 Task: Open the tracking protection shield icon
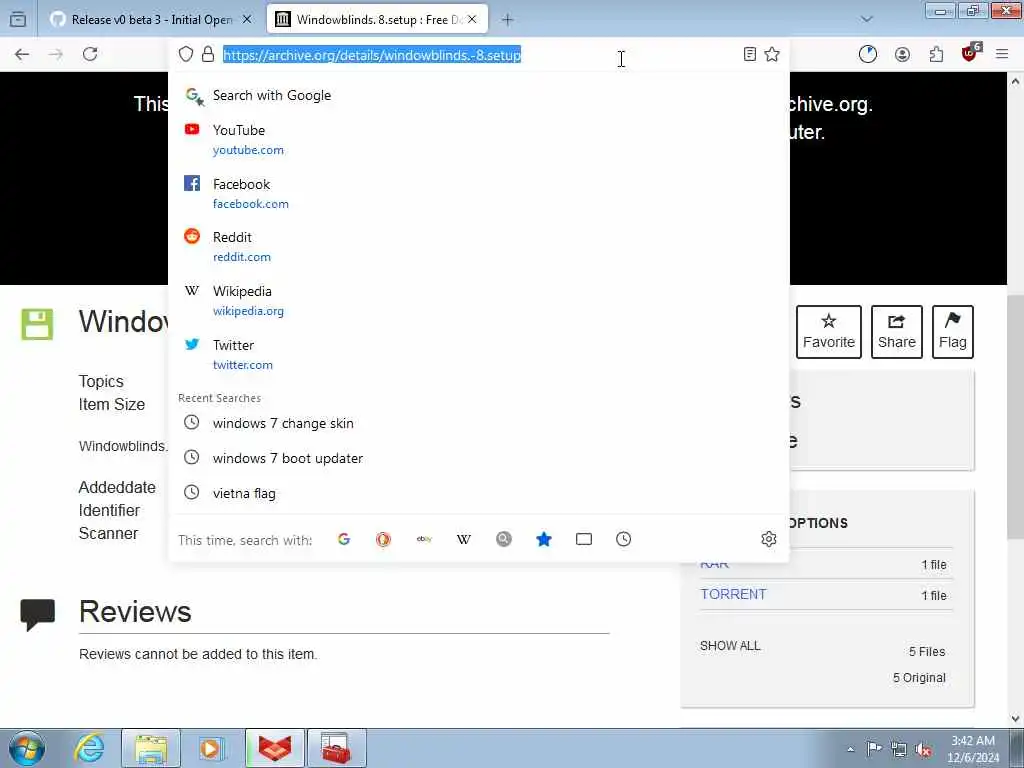tap(186, 54)
